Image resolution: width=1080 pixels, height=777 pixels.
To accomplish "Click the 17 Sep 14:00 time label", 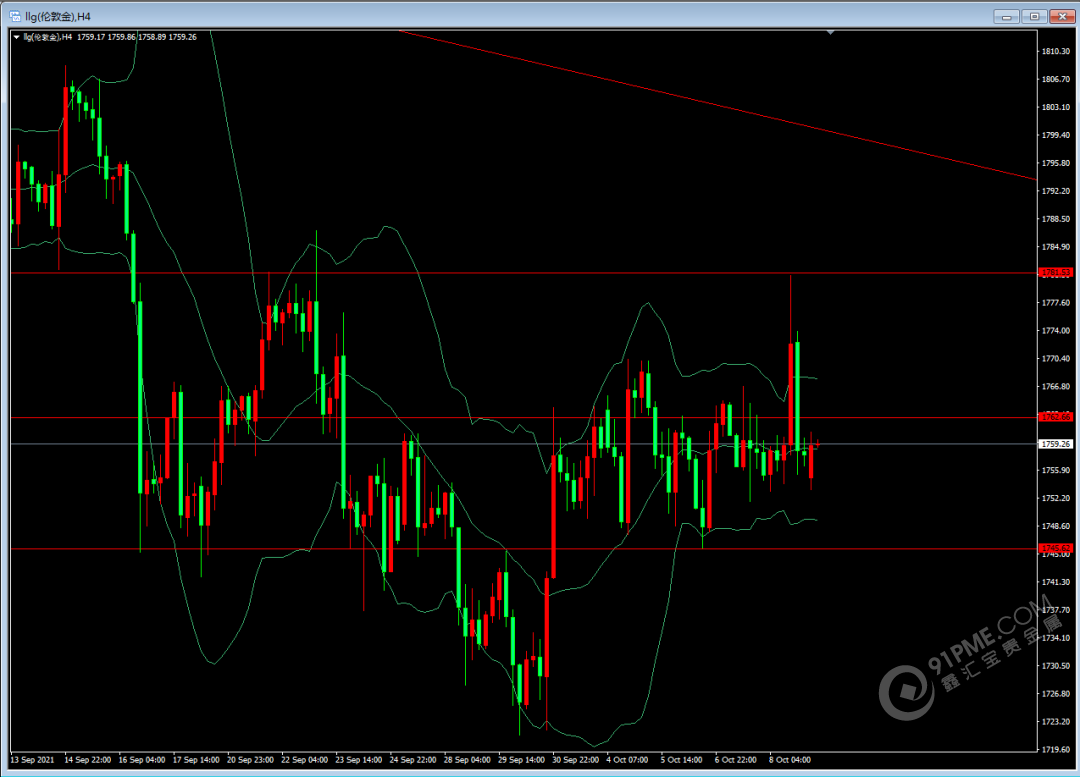I will click(x=196, y=760).
